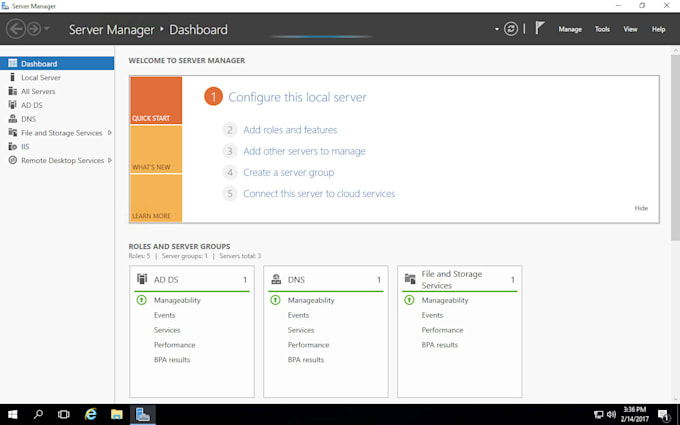Click Add other servers to manage
Viewport: 680px width, 425px height.
(x=304, y=151)
